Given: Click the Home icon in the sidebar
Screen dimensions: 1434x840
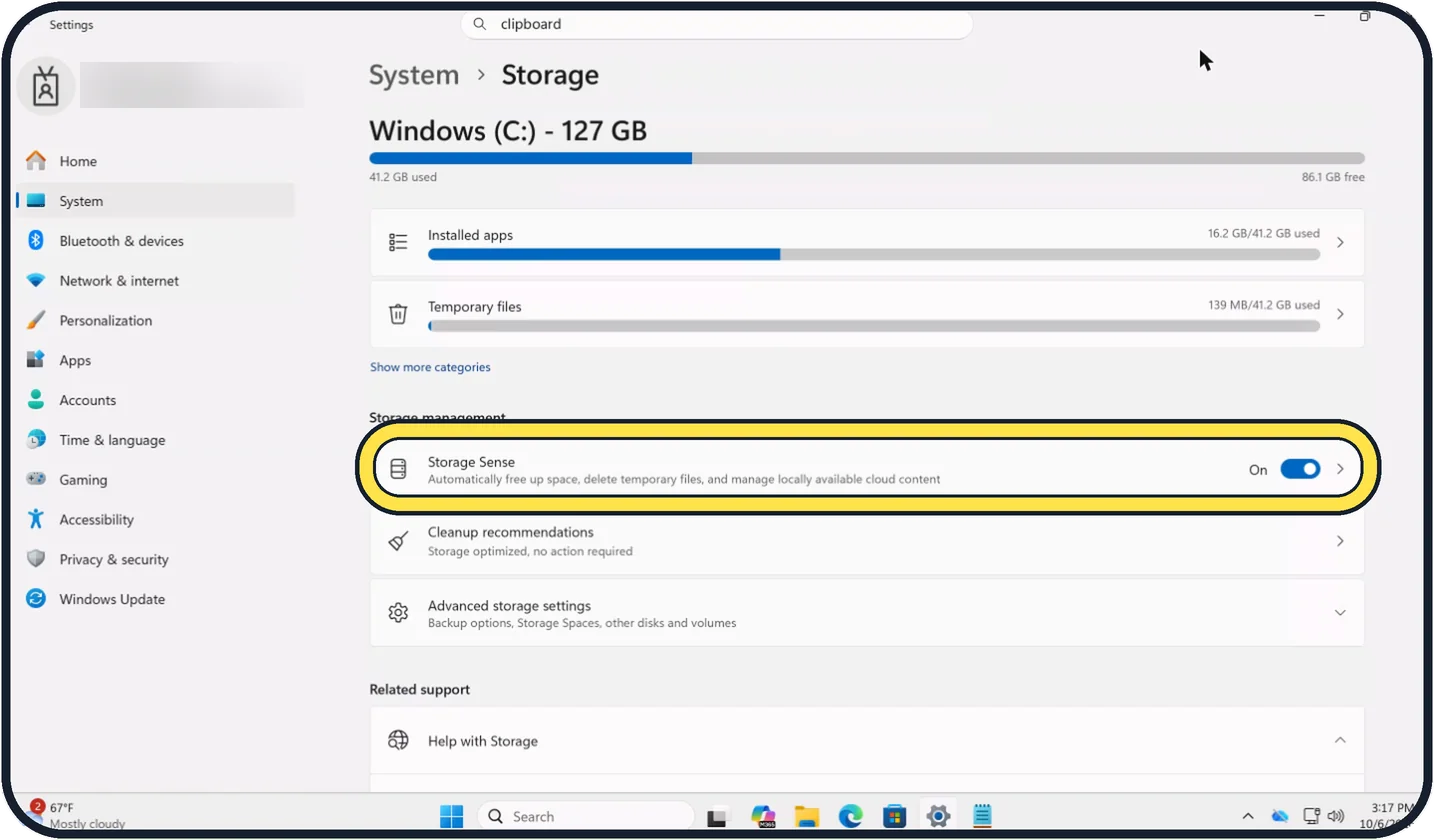Looking at the screenshot, I should click(36, 161).
